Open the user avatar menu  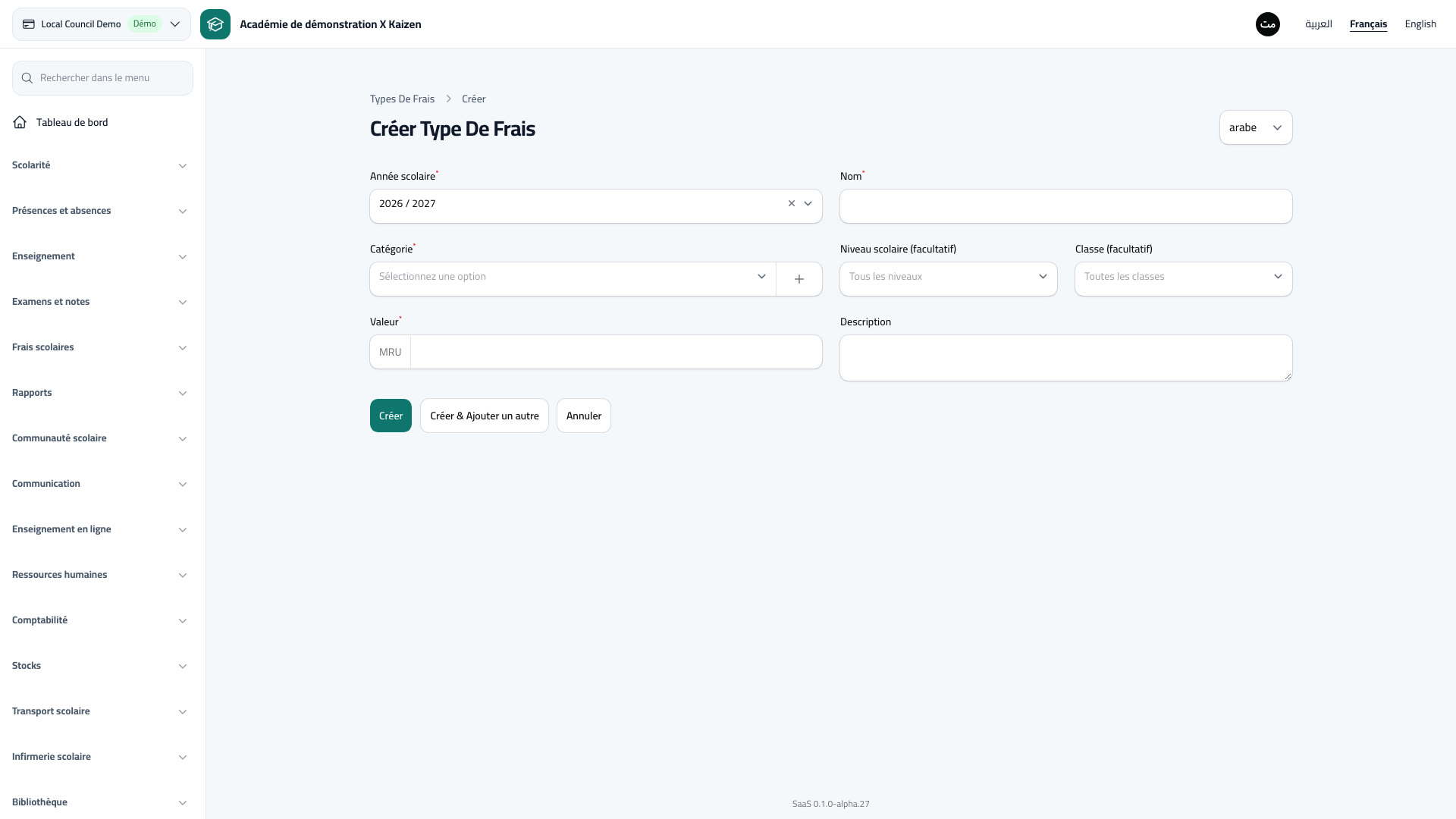click(x=1268, y=24)
